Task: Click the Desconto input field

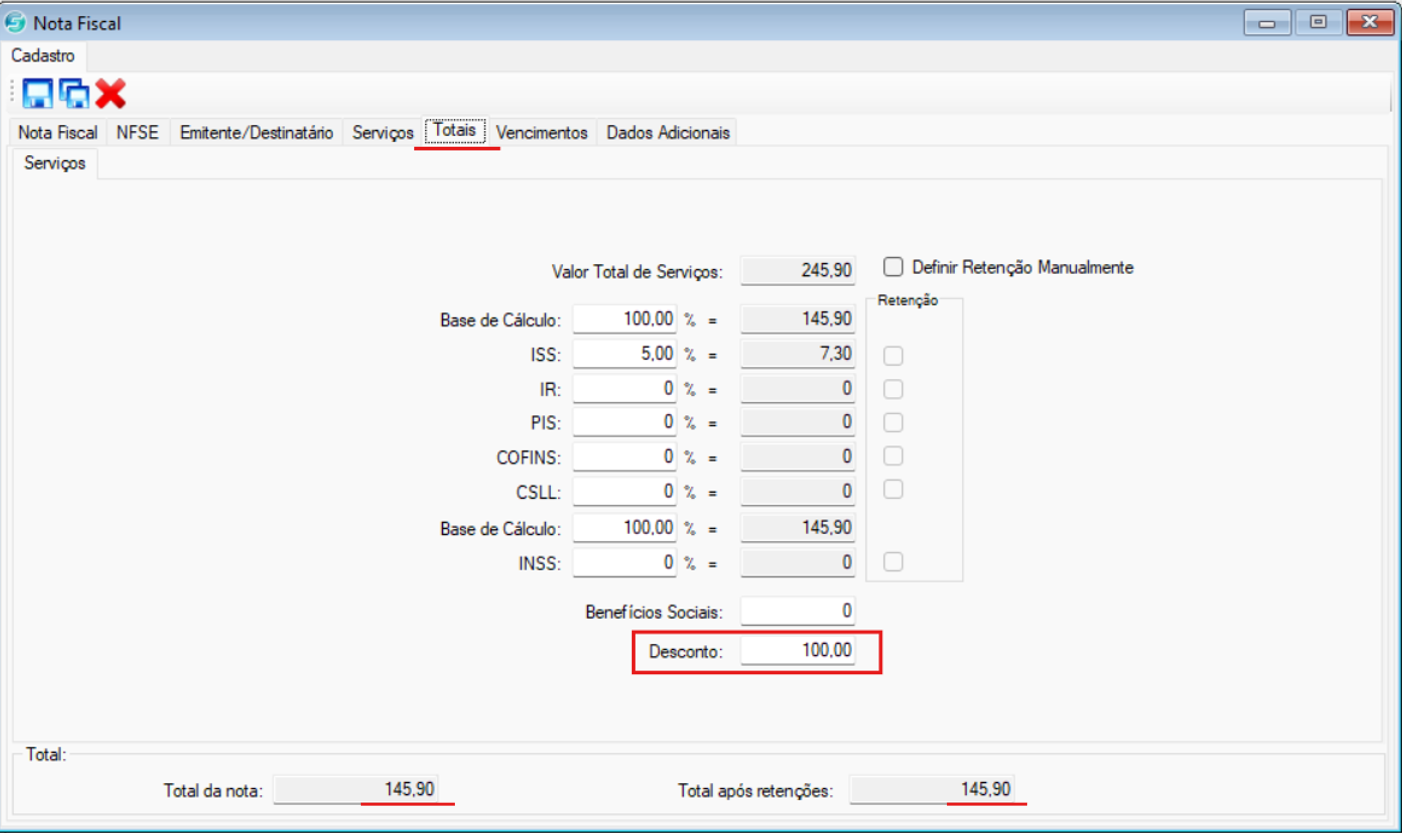Action: pos(798,651)
